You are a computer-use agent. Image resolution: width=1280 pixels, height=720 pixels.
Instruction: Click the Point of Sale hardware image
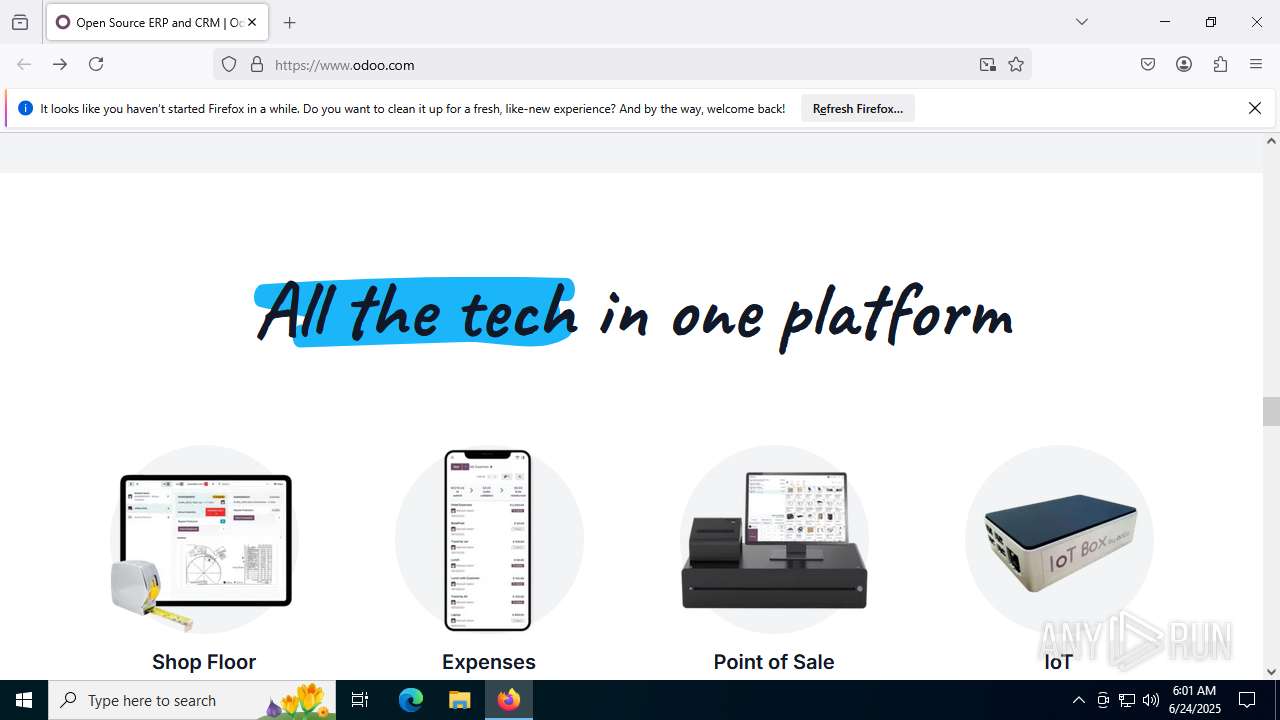pyautogui.click(x=774, y=540)
